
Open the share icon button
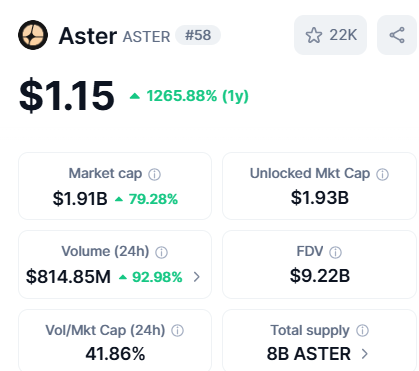pos(397,35)
